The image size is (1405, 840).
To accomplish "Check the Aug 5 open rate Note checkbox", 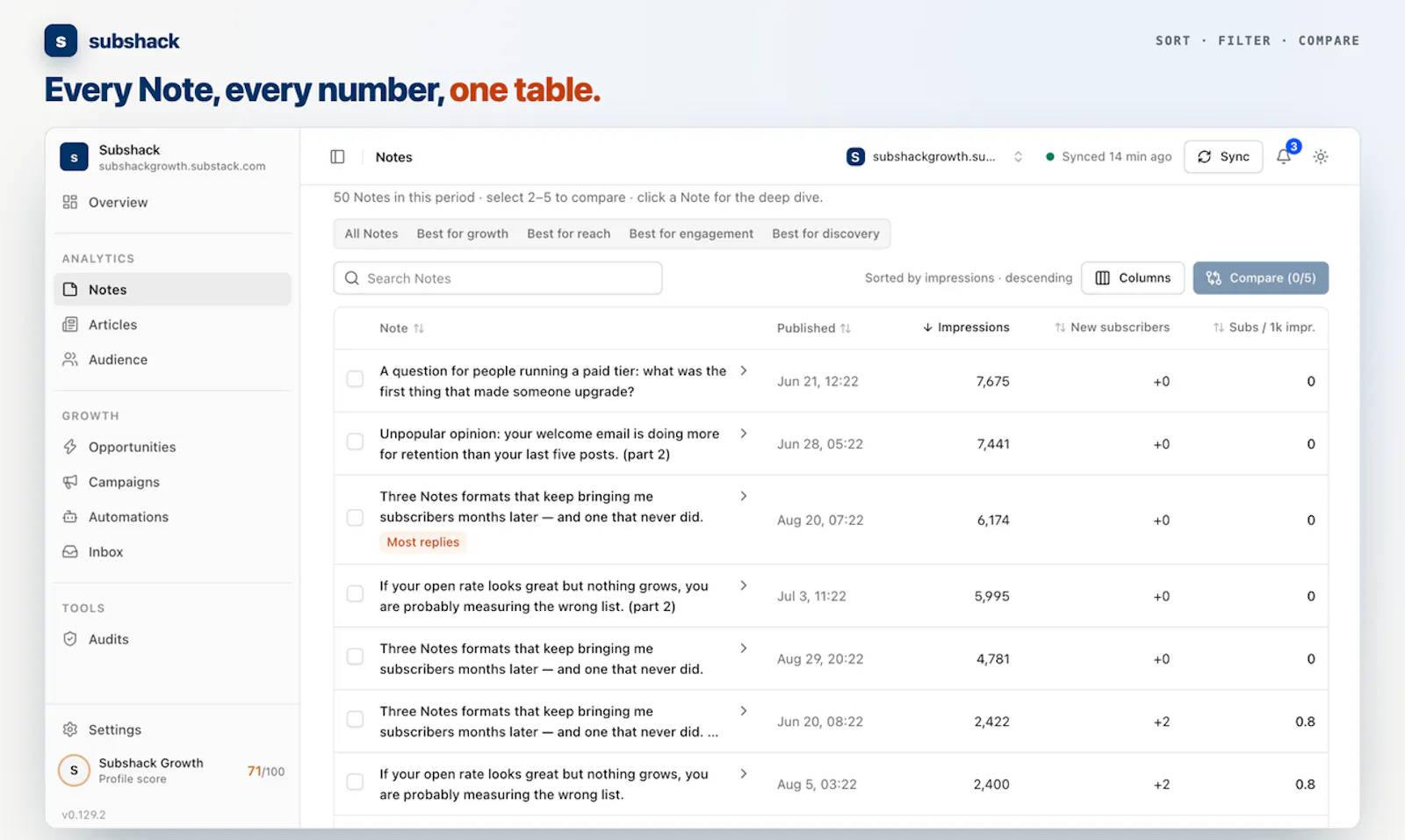I will (x=355, y=782).
